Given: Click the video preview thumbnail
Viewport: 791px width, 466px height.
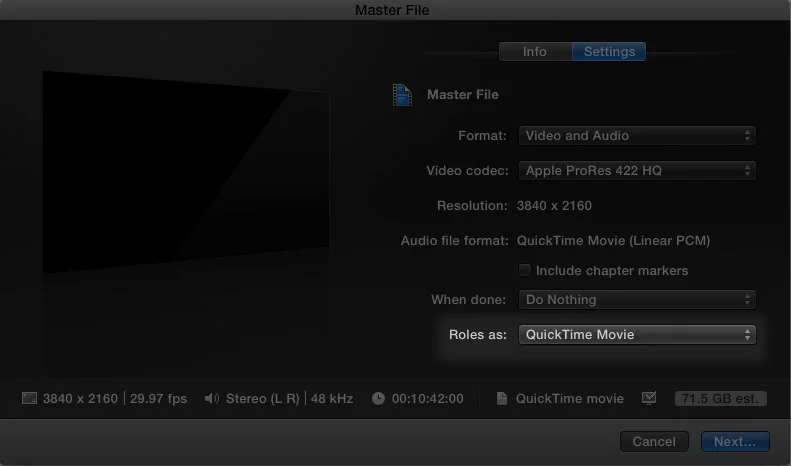Looking at the screenshot, I should 186,171.
